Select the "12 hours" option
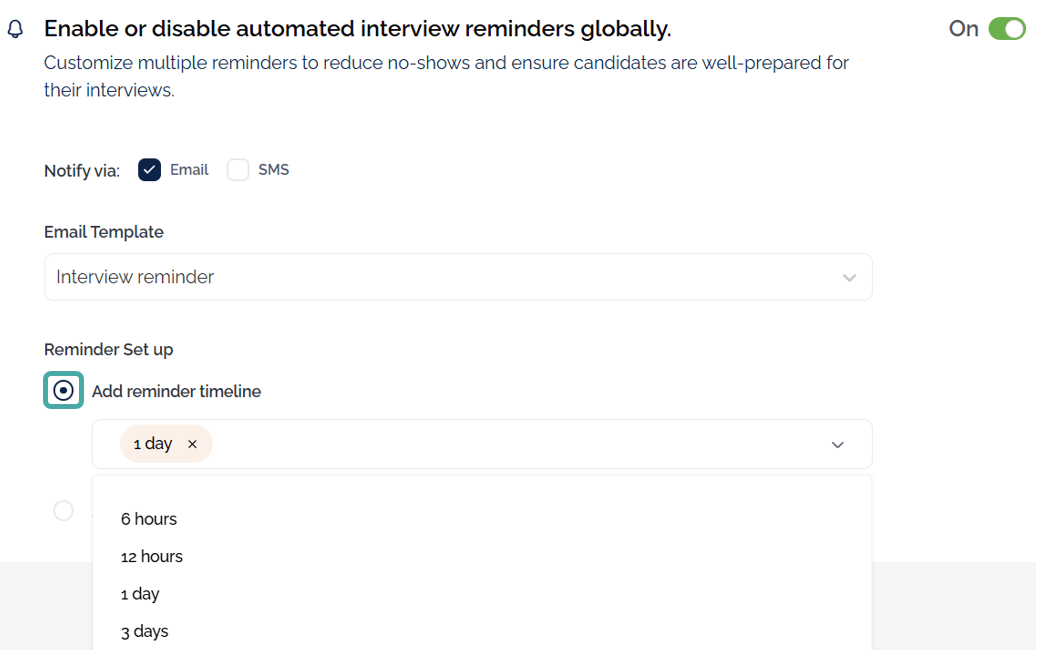Screen dimensions: 1038x650 [152, 556]
